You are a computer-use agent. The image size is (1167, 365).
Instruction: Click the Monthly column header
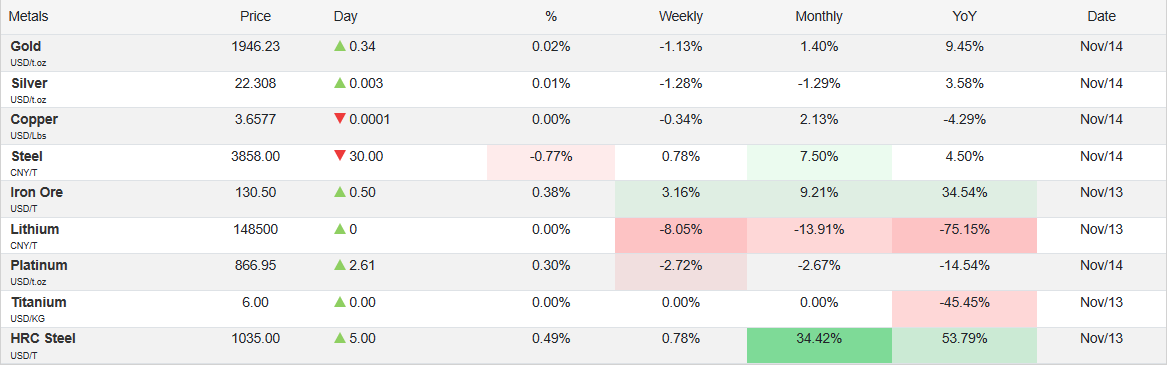point(819,16)
